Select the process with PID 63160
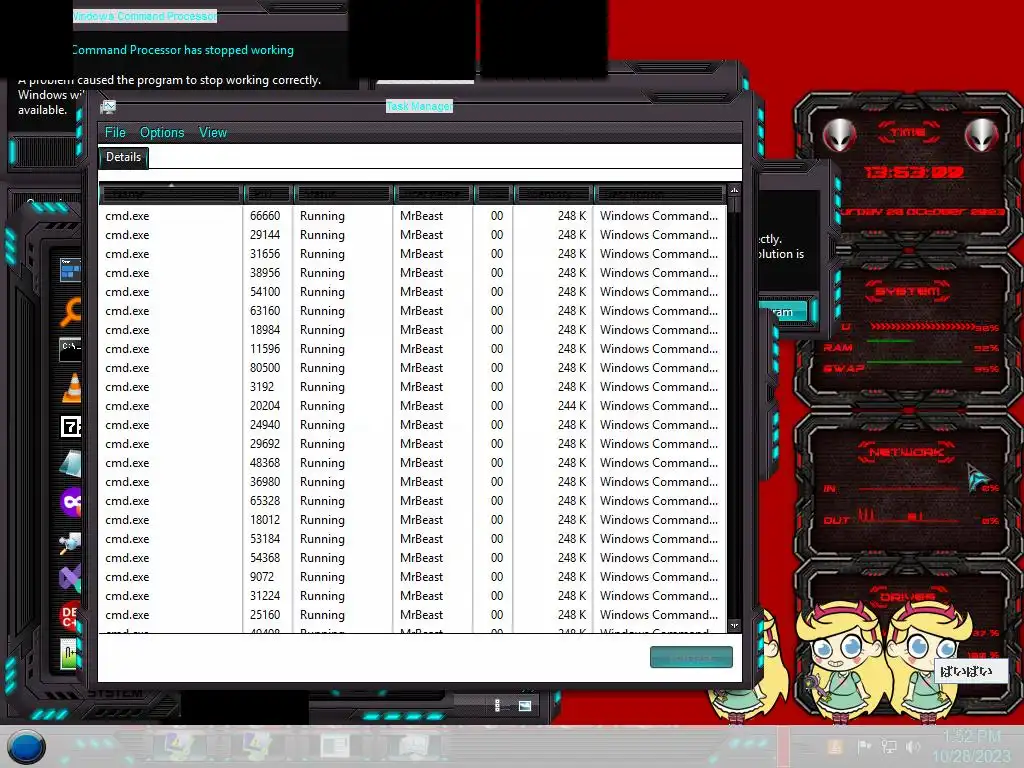 coord(413,311)
